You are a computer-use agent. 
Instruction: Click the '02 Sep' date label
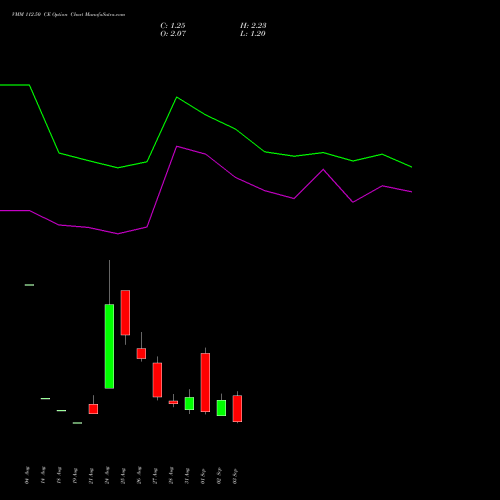click(x=219, y=475)
